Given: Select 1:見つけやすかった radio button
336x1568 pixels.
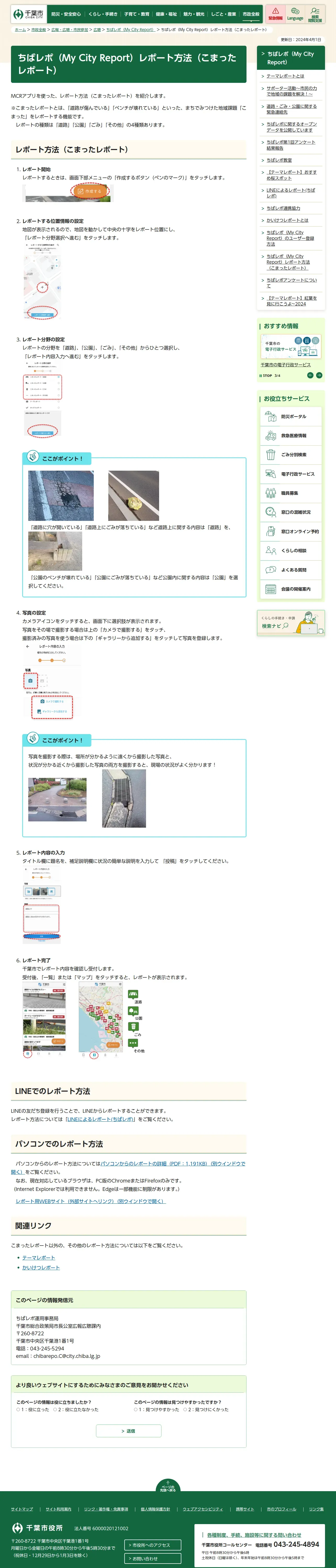Looking at the screenshot, I should (x=136, y=1409).
